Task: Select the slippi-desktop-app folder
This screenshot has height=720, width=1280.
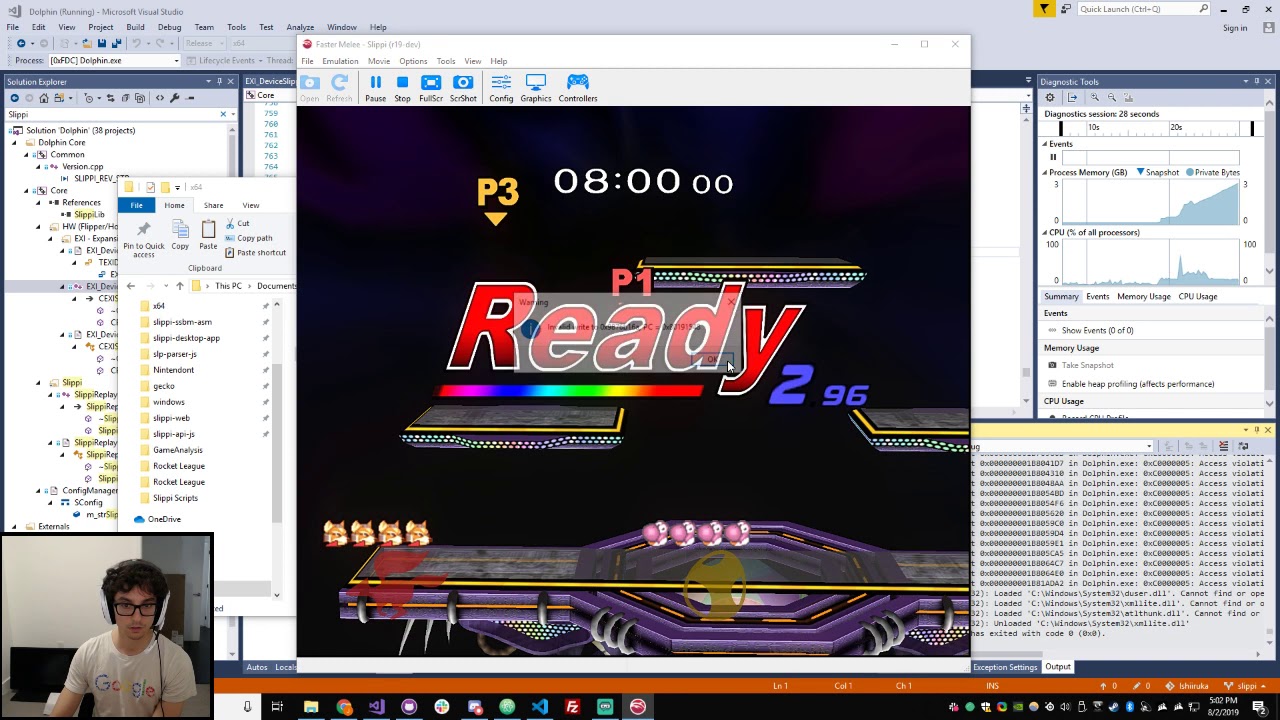Action: pos(180,338)
